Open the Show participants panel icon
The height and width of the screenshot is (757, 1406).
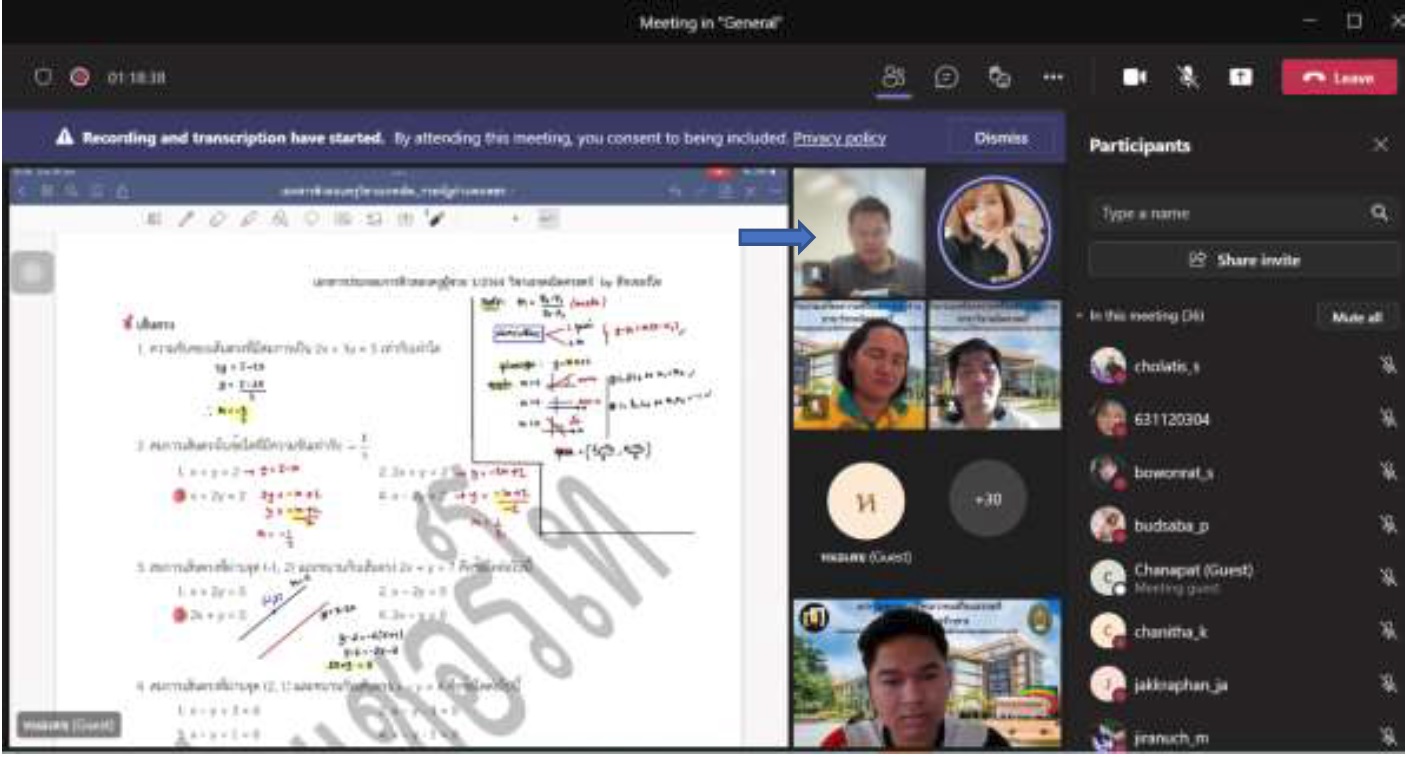click(x=894, y=78)
